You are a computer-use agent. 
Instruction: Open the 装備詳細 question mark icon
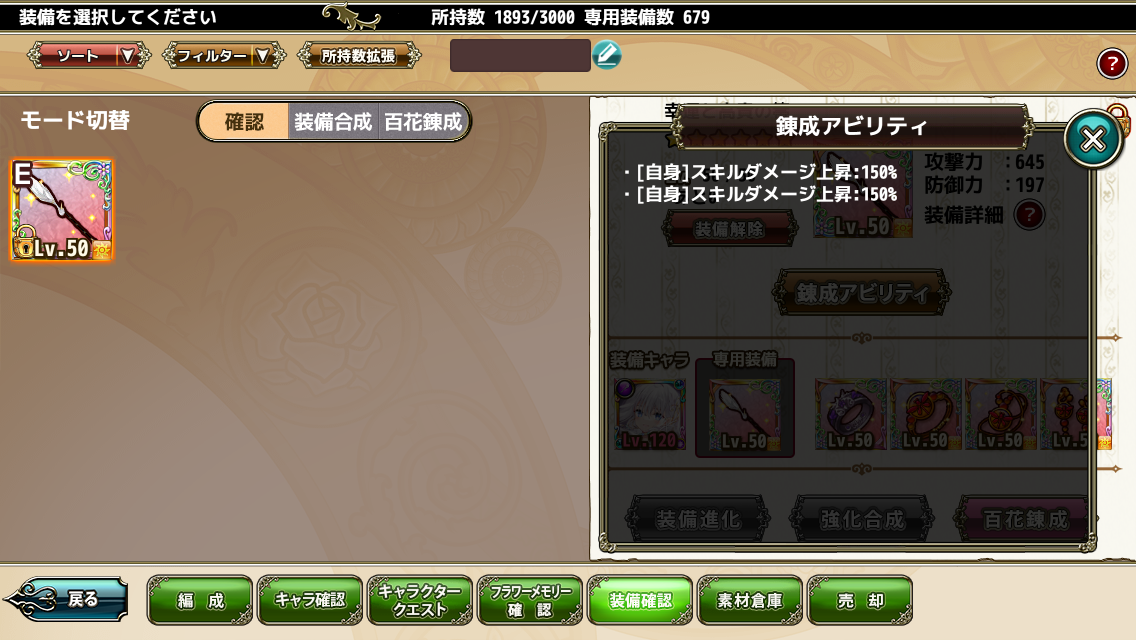tap(1029, 215)
